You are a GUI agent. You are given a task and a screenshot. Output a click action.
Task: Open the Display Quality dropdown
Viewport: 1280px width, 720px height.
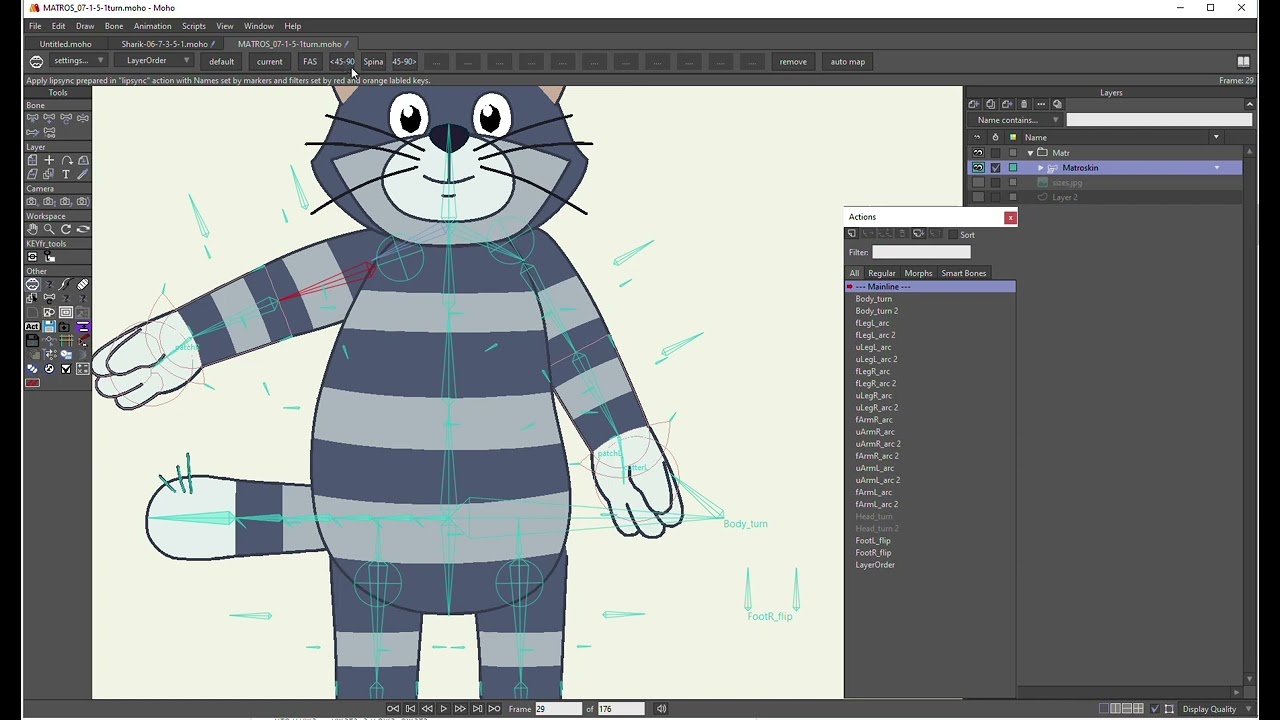point(1216,709)
